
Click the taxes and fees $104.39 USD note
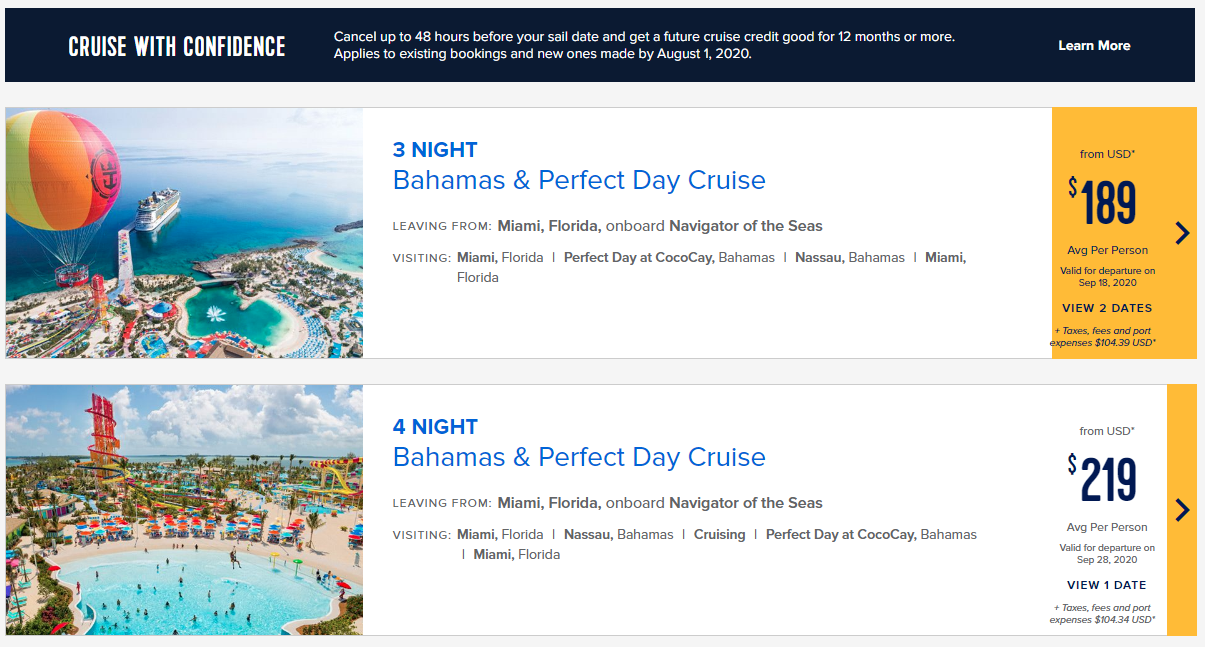1103,336
